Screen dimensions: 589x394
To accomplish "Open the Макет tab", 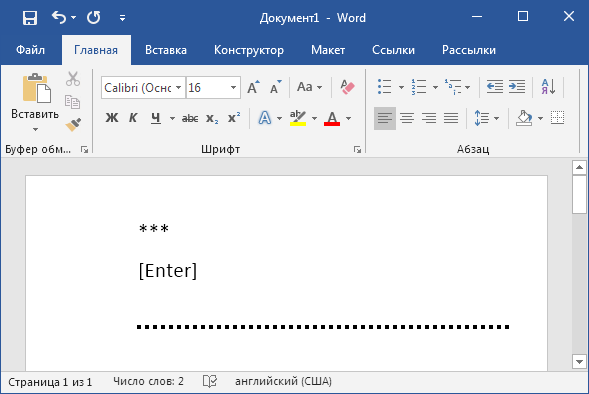I will click(328, 50).
